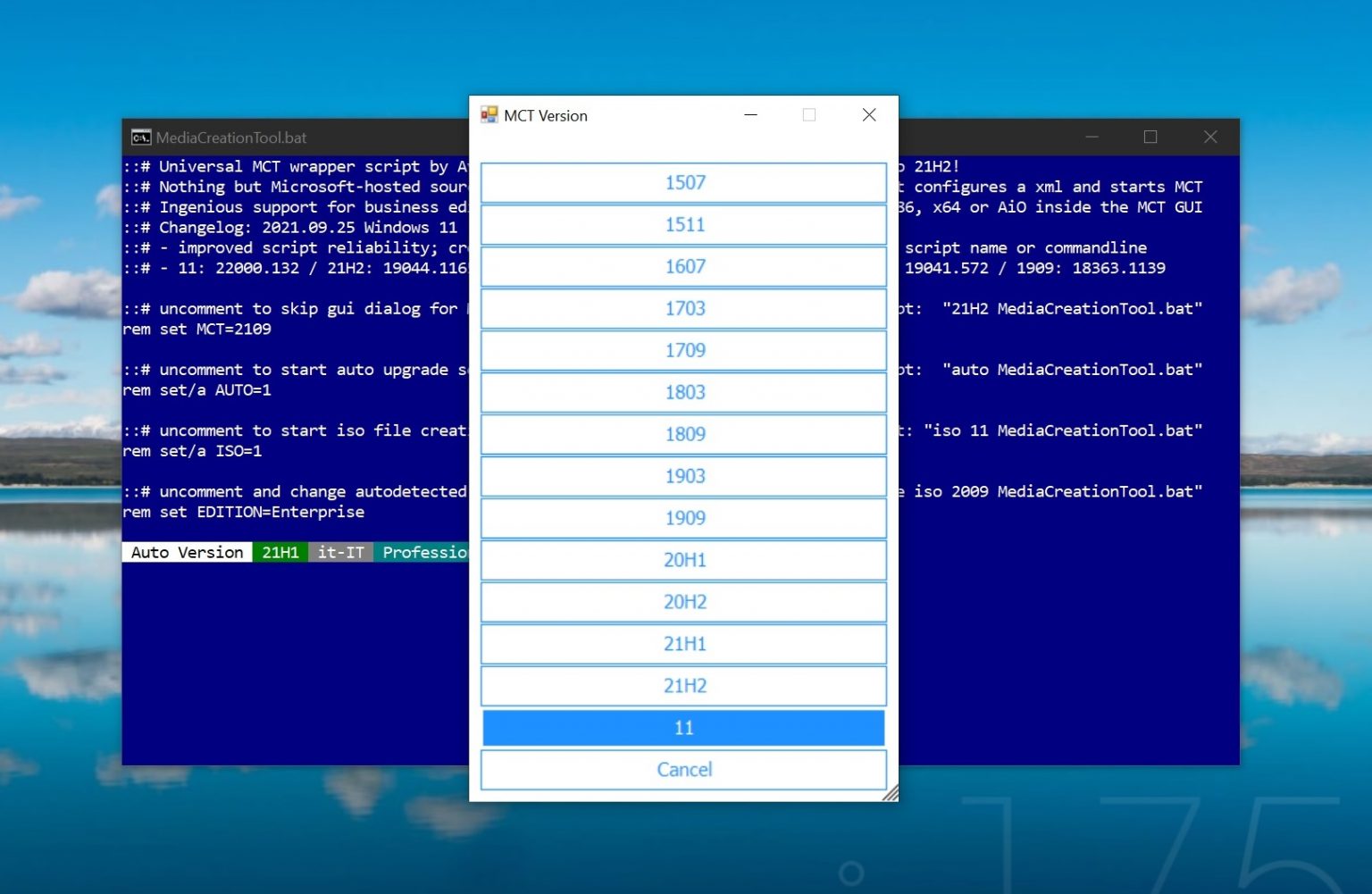Select version 1507 from the list
This screenshot has height=894, width=1372.
tap(683, 182)
